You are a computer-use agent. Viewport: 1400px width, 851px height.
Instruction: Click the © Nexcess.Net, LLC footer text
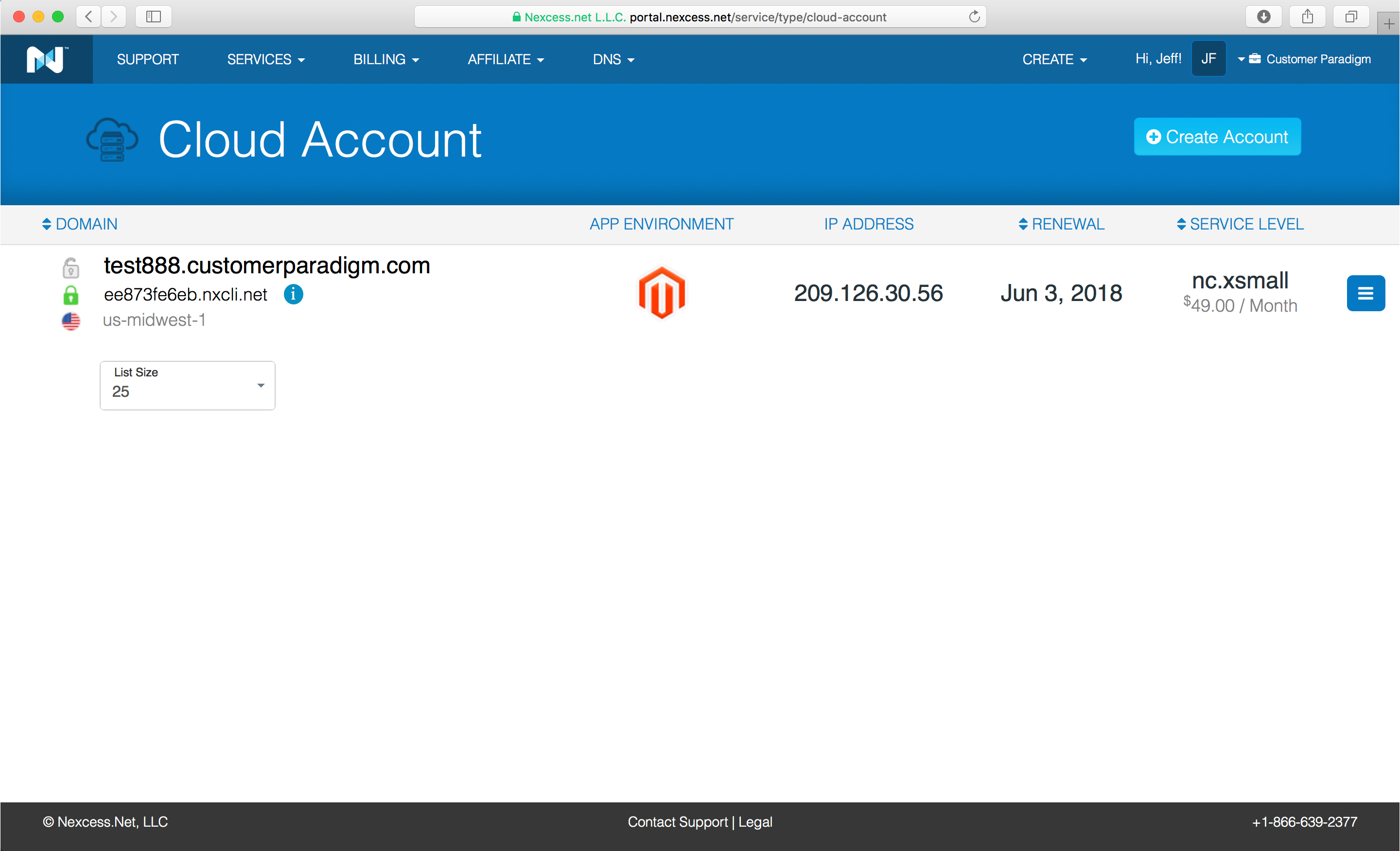(x=105, y=821)
